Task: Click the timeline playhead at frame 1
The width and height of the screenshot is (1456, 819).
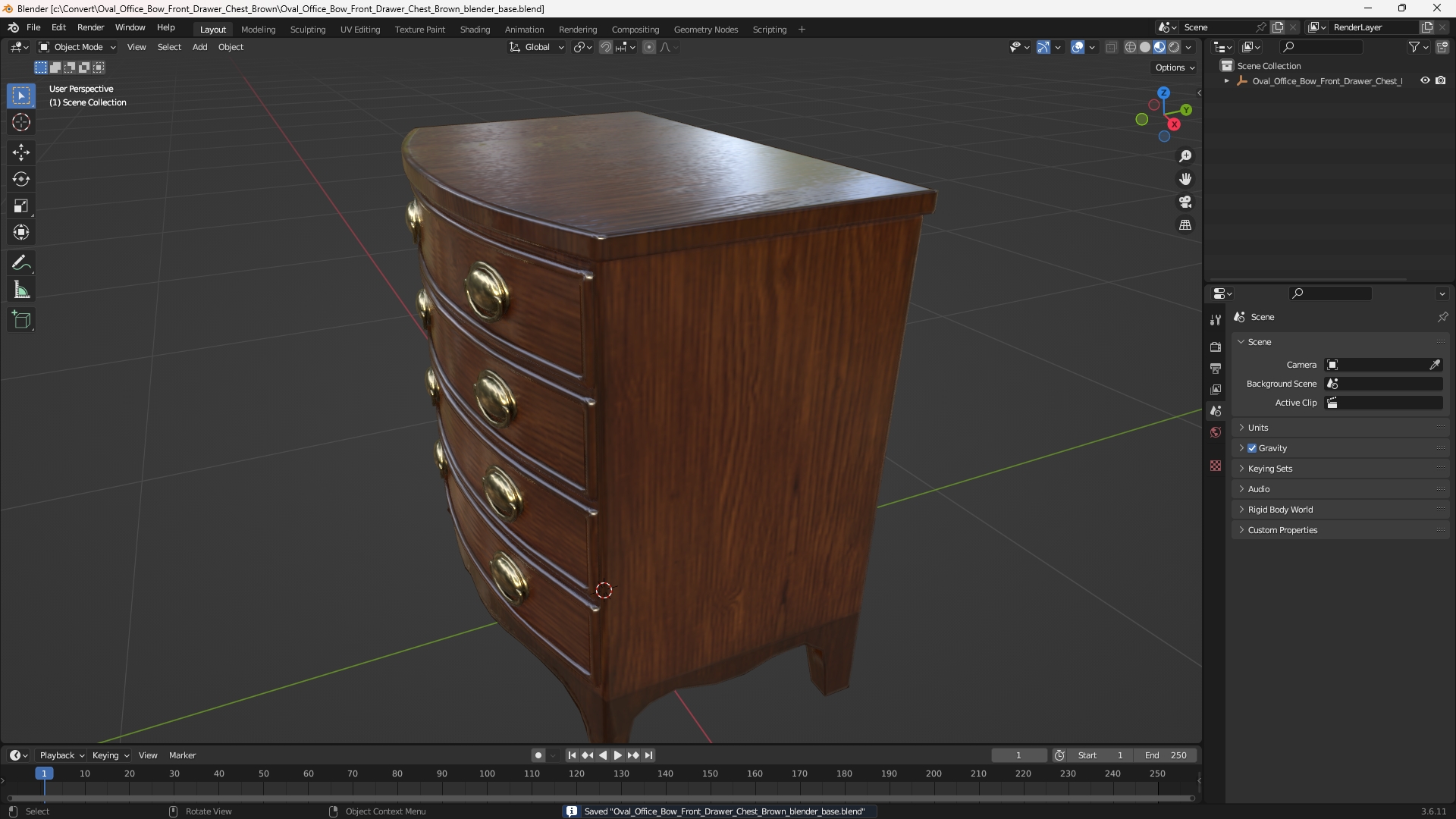Action: (44, 773)
